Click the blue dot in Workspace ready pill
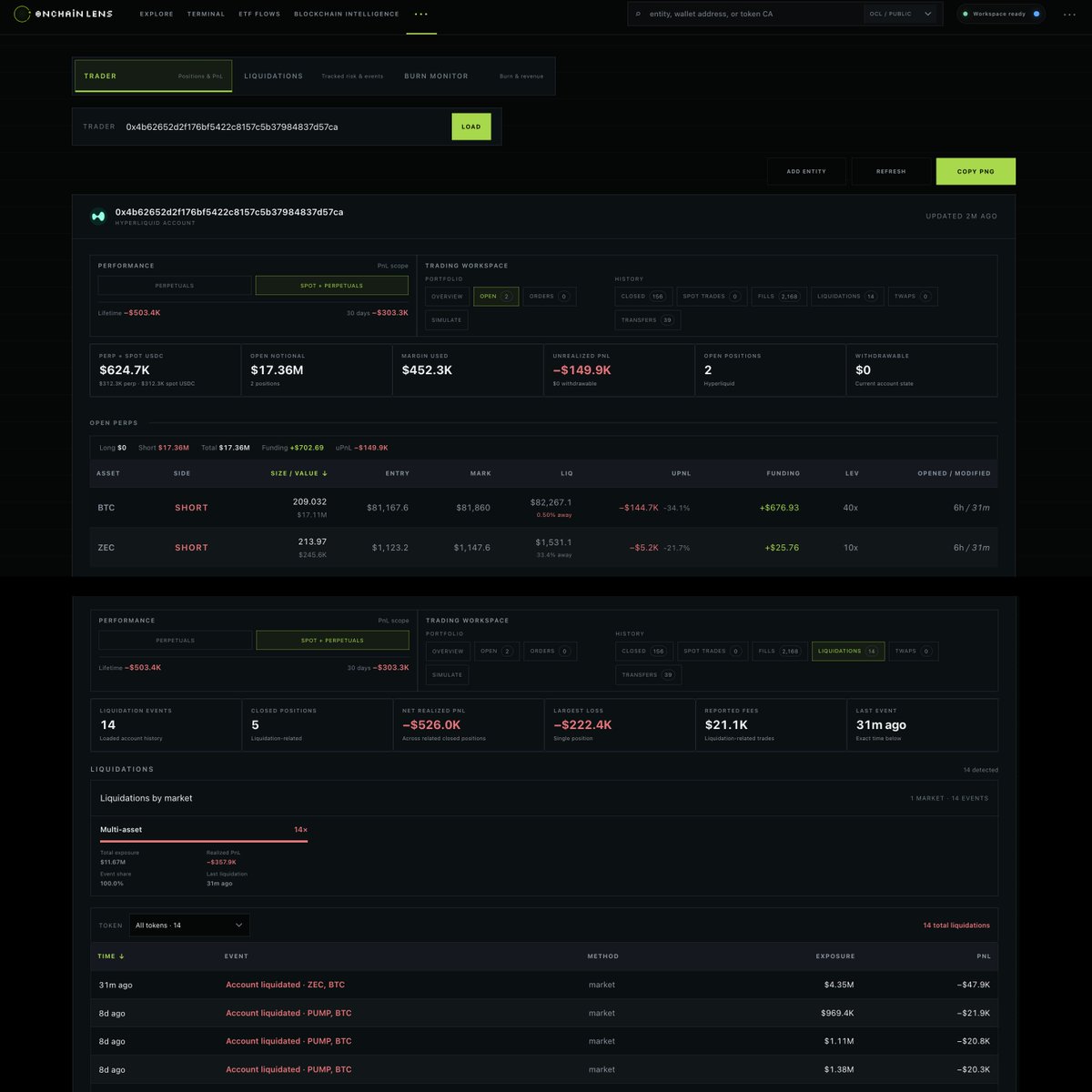 point(1036,15)
